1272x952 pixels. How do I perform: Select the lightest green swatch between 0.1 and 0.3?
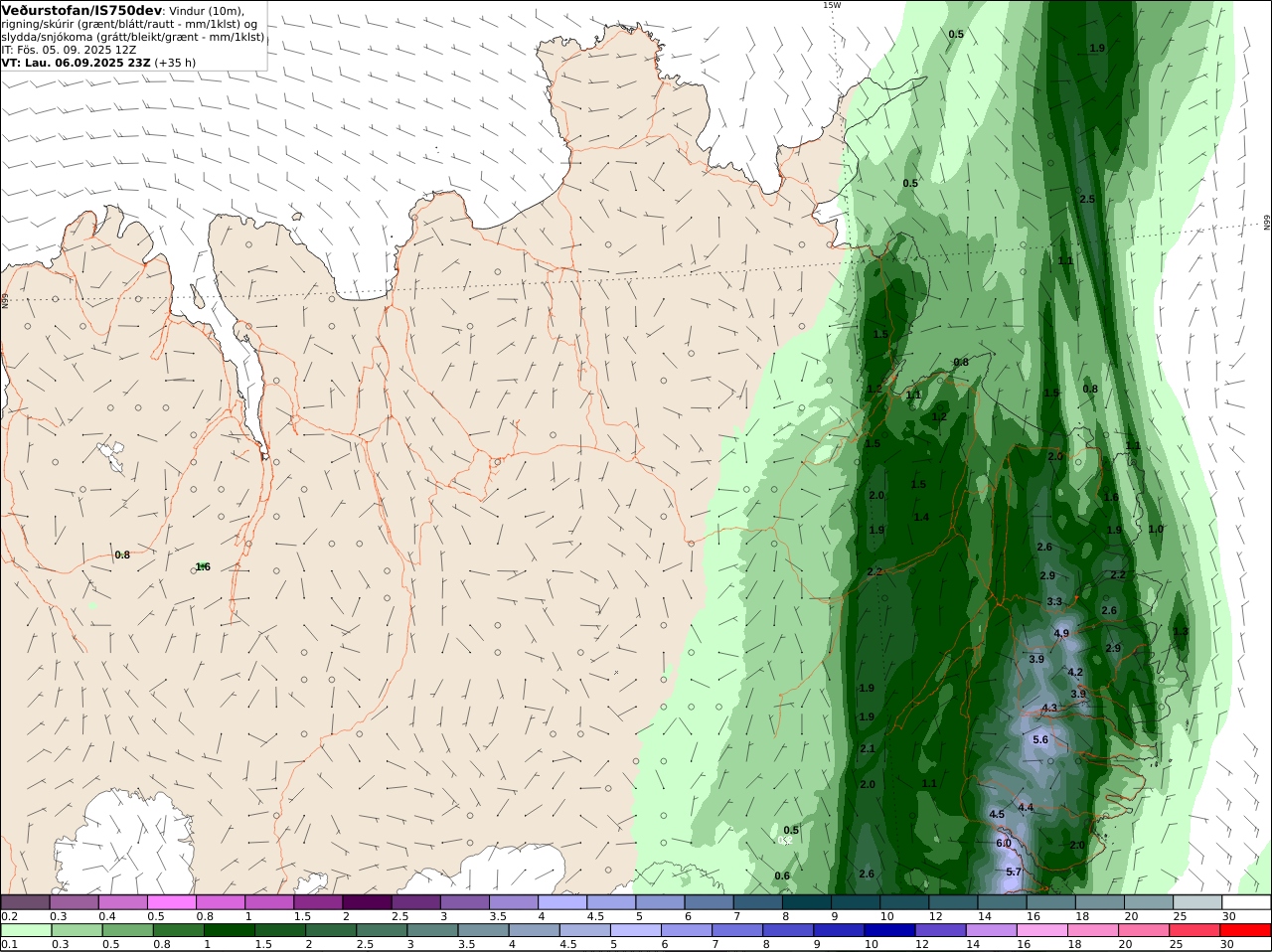[x=25, y=930]
